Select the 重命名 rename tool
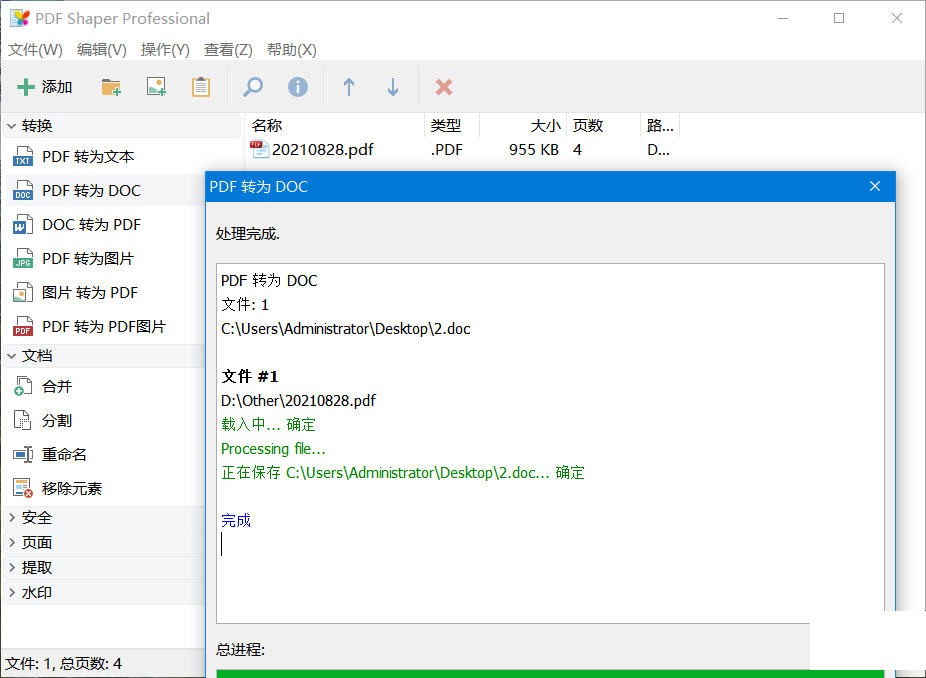Screen dimensions: 926x678 pos(106,455)
